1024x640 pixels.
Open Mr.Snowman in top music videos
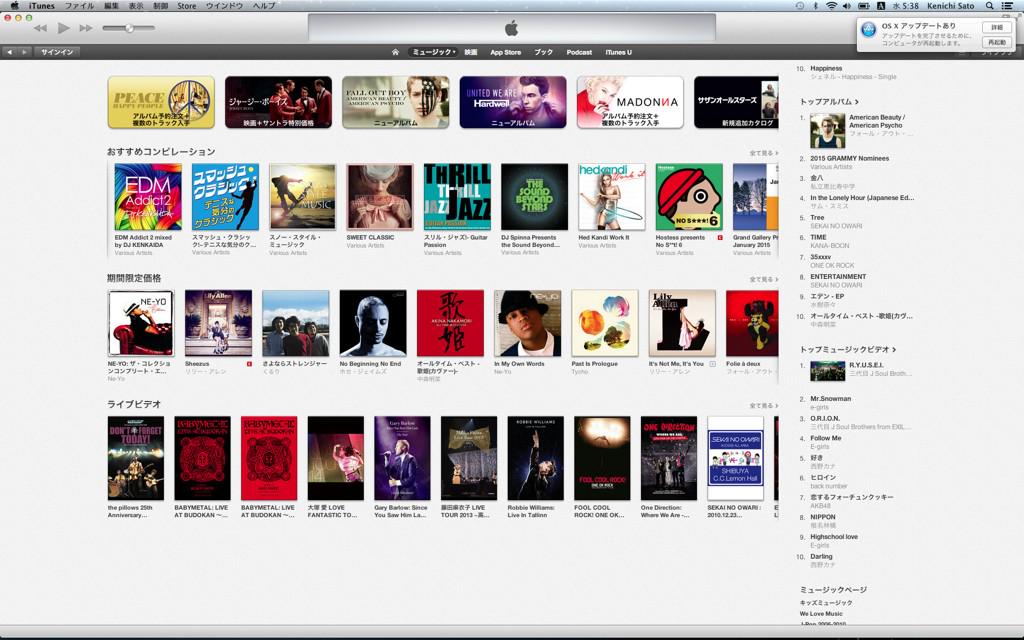tap(831, 398)
